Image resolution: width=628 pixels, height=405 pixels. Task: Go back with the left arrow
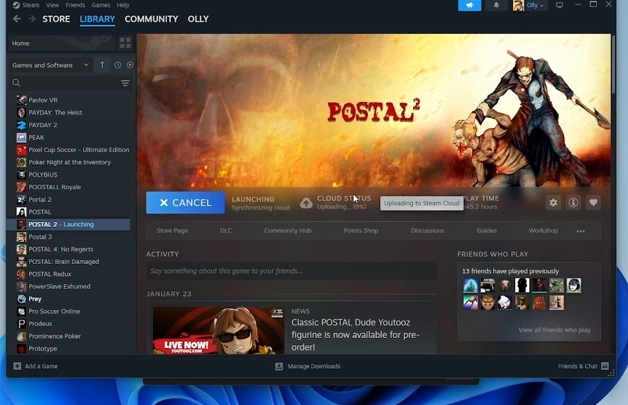pyautogui.click(x=17, y=19)
